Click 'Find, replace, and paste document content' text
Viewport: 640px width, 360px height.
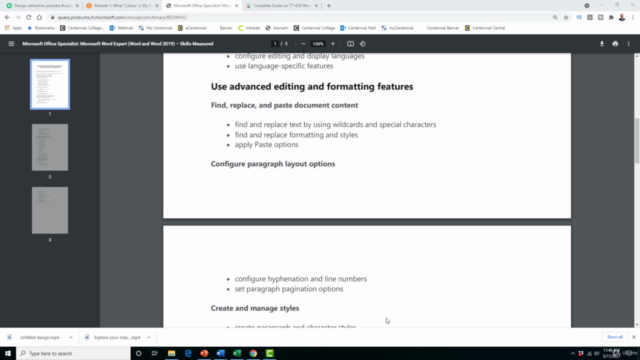(x=284, y=105)
